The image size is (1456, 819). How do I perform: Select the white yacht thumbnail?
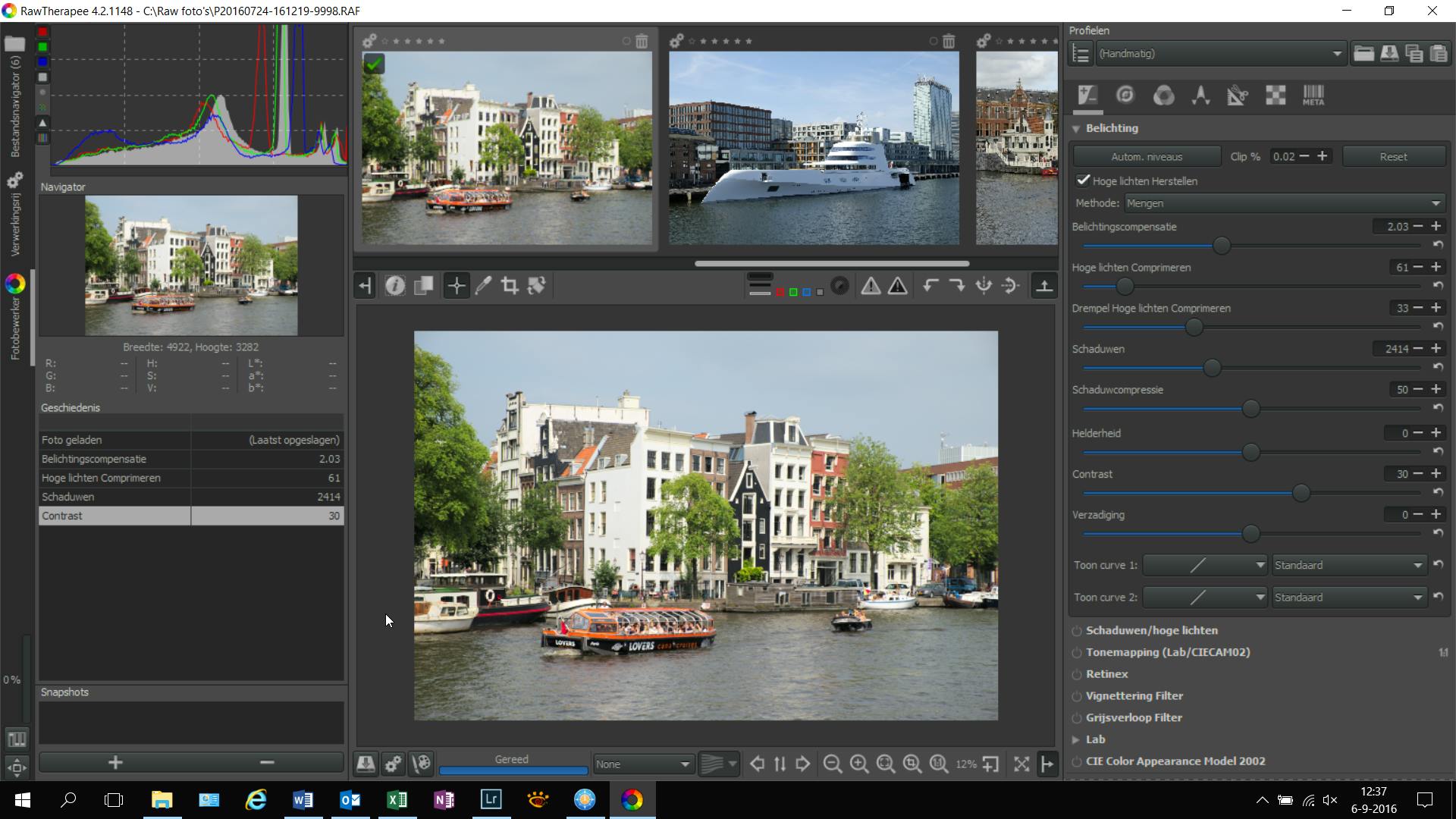813,148
